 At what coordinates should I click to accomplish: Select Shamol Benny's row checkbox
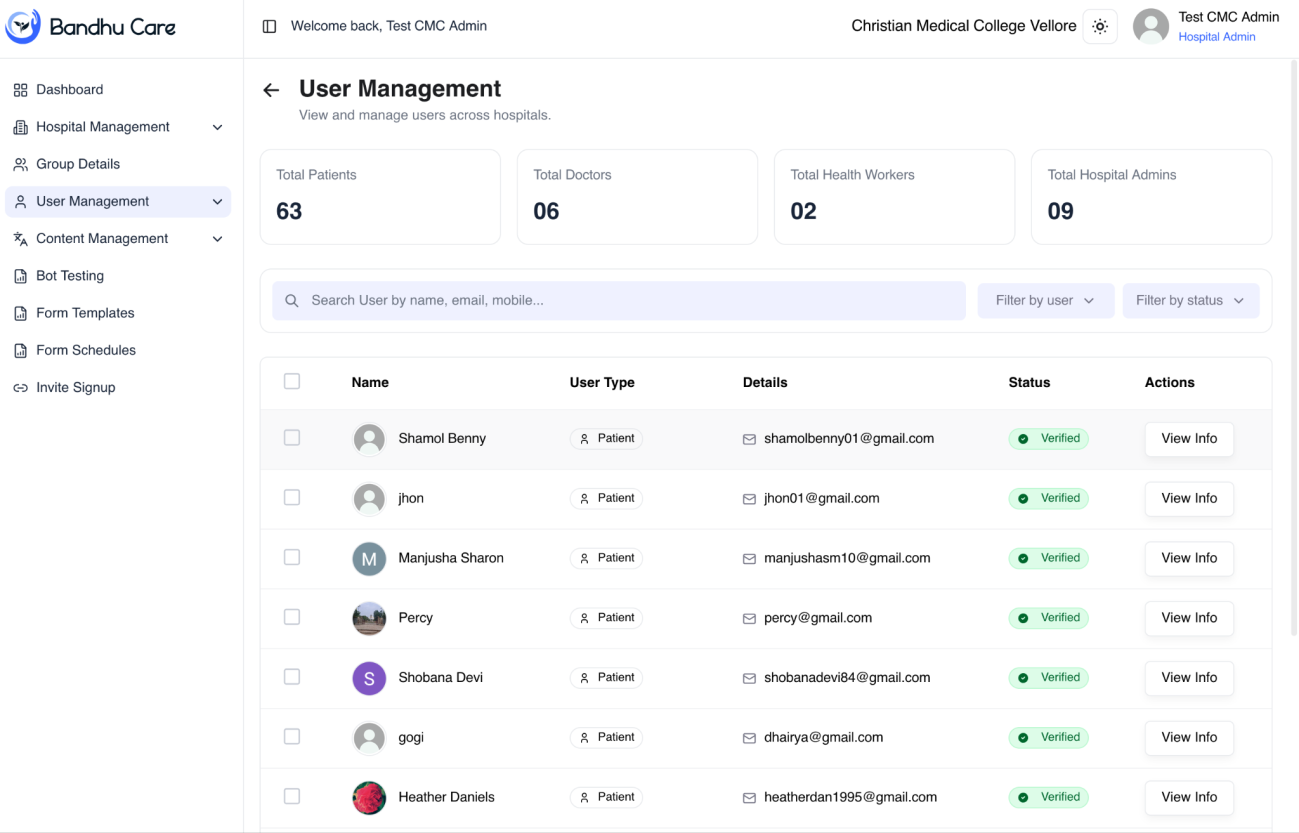pyautogui.click(x=292, y=437)
